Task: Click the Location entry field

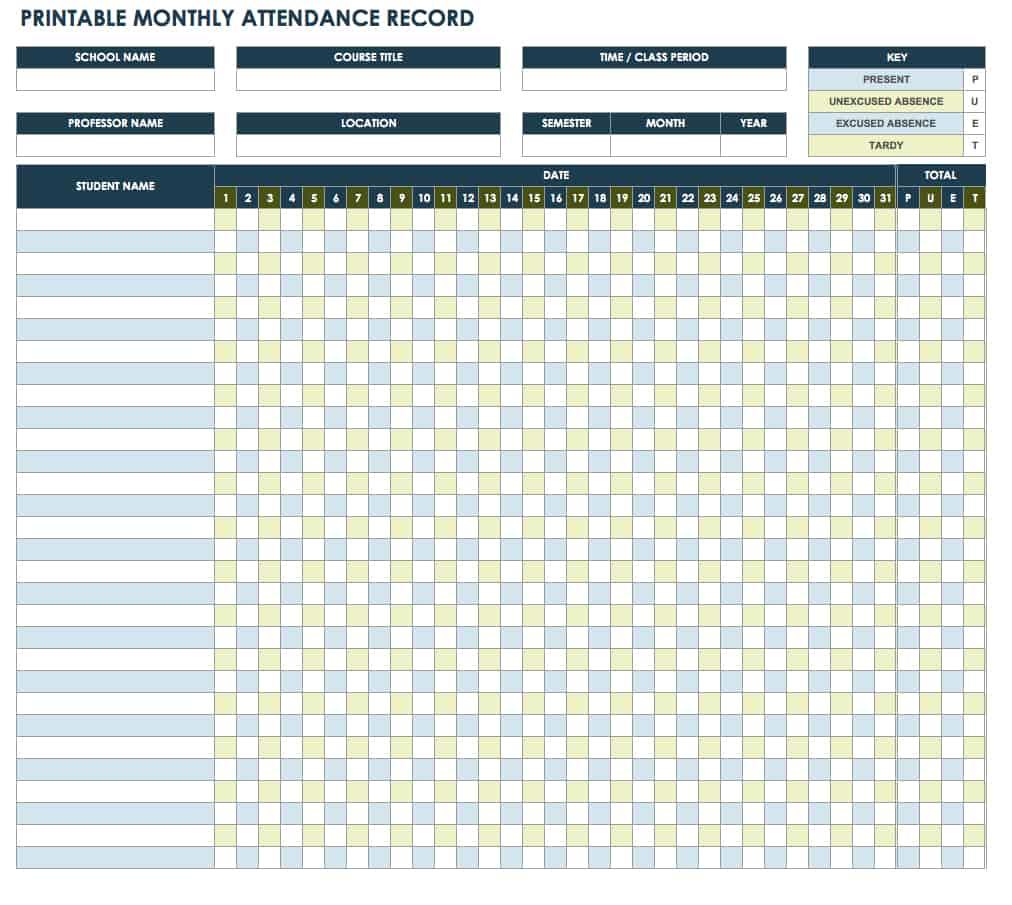Action: (x=368, y=144)
